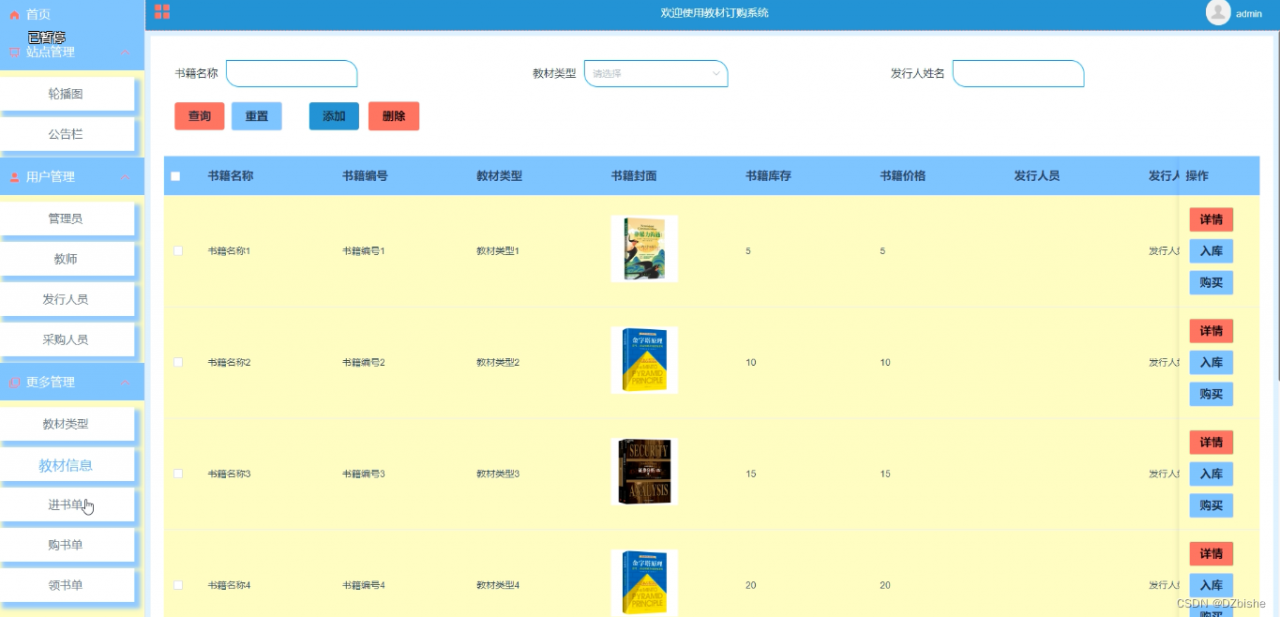
Task: Click the 用户管理 person icon
Action: coord(14,177)
